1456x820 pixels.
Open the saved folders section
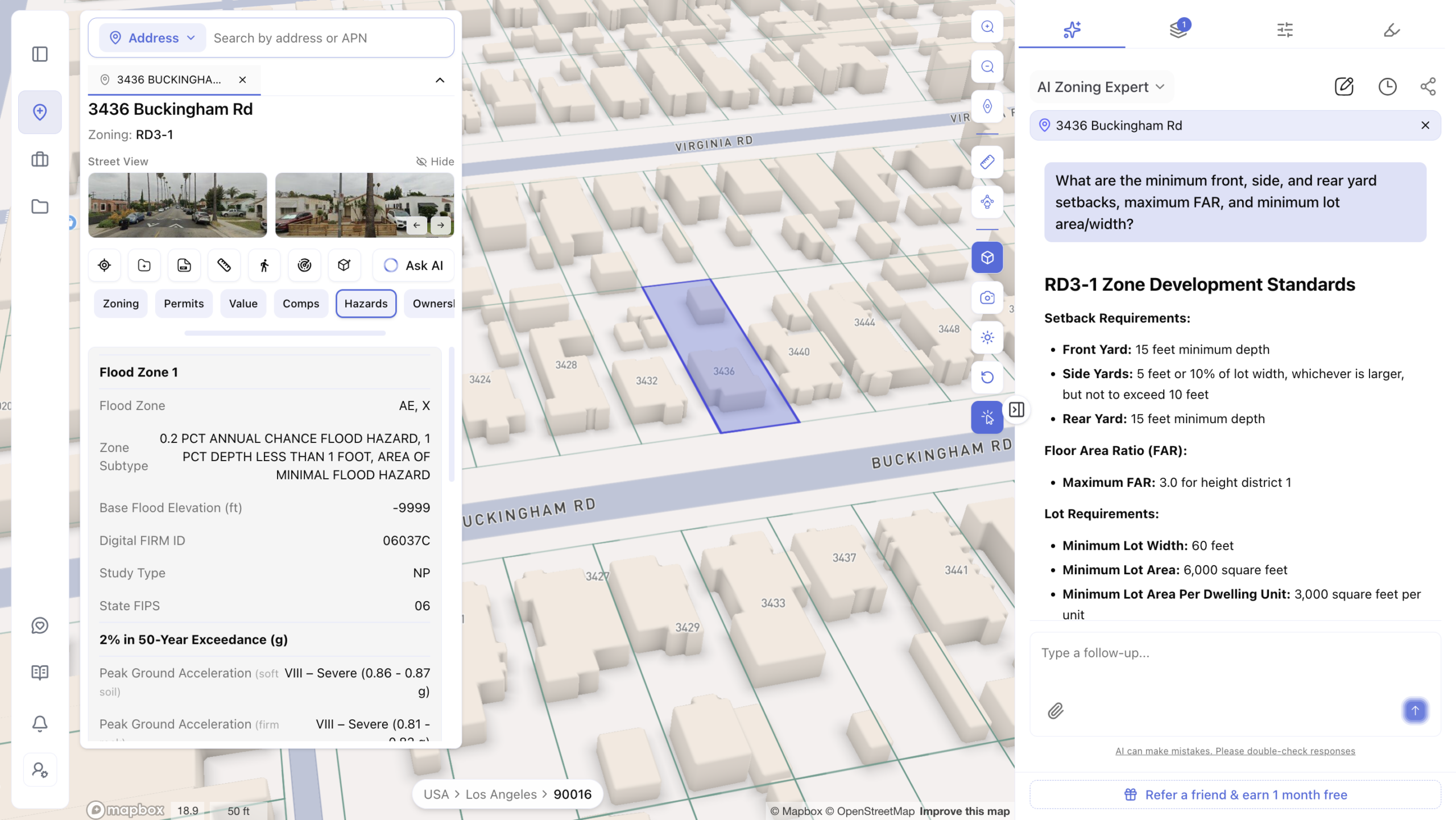coord(40,206)
